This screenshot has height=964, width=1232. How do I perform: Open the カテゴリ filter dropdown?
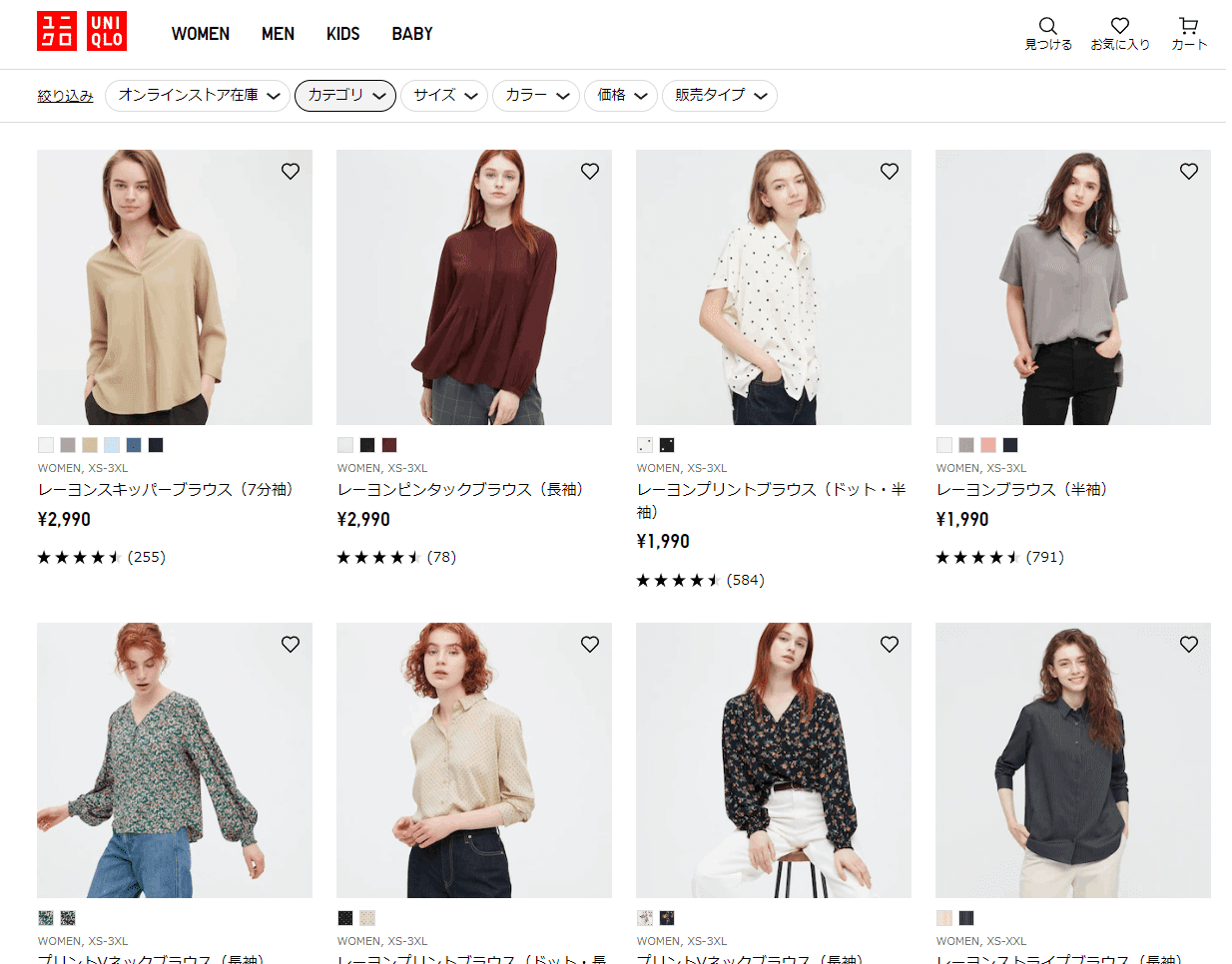344,96
